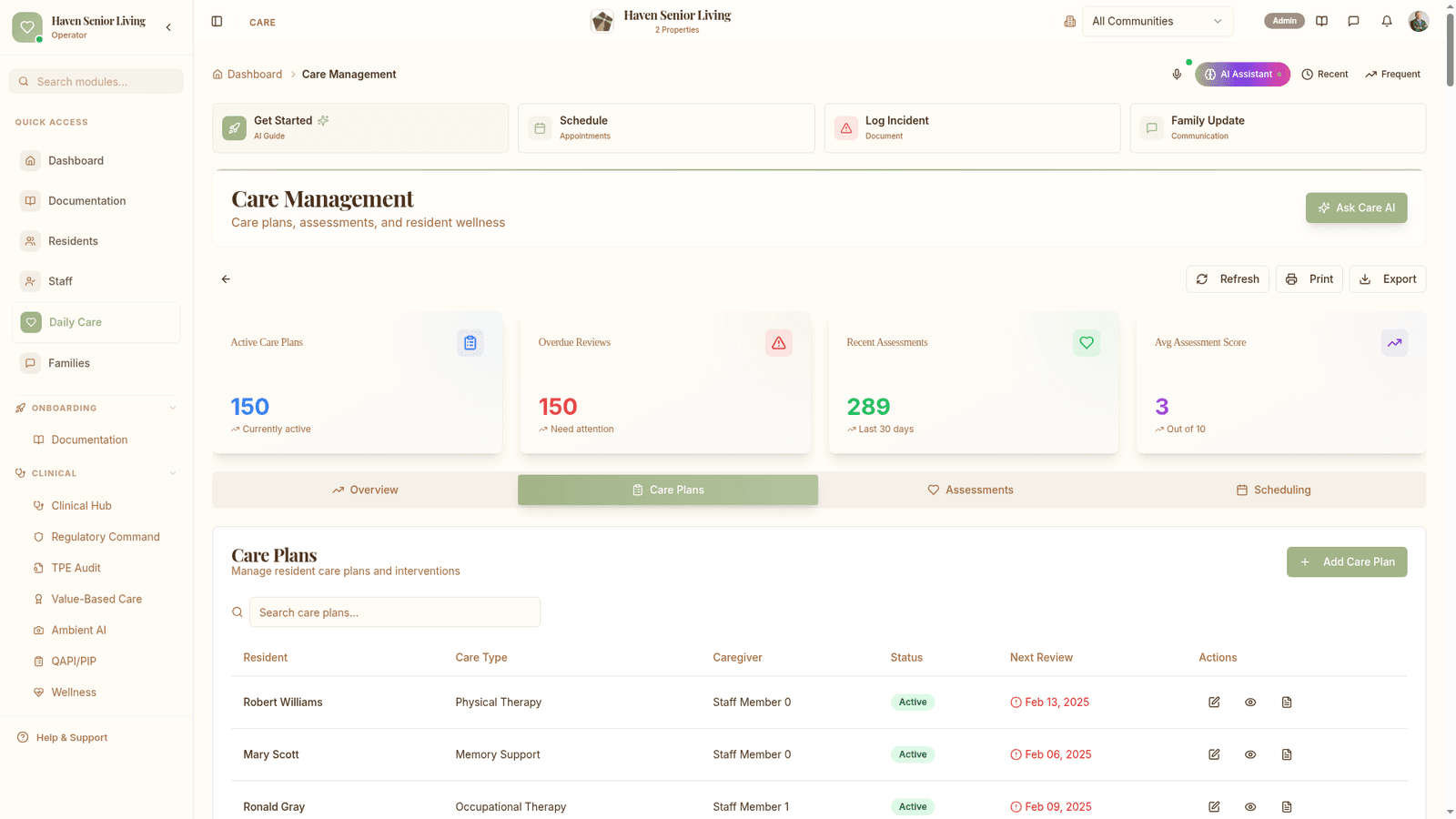Screen dimensions: 1456x819
Task: Open the Log Incident quick action card
Action: pyautogui.click(x=972, y=127)
